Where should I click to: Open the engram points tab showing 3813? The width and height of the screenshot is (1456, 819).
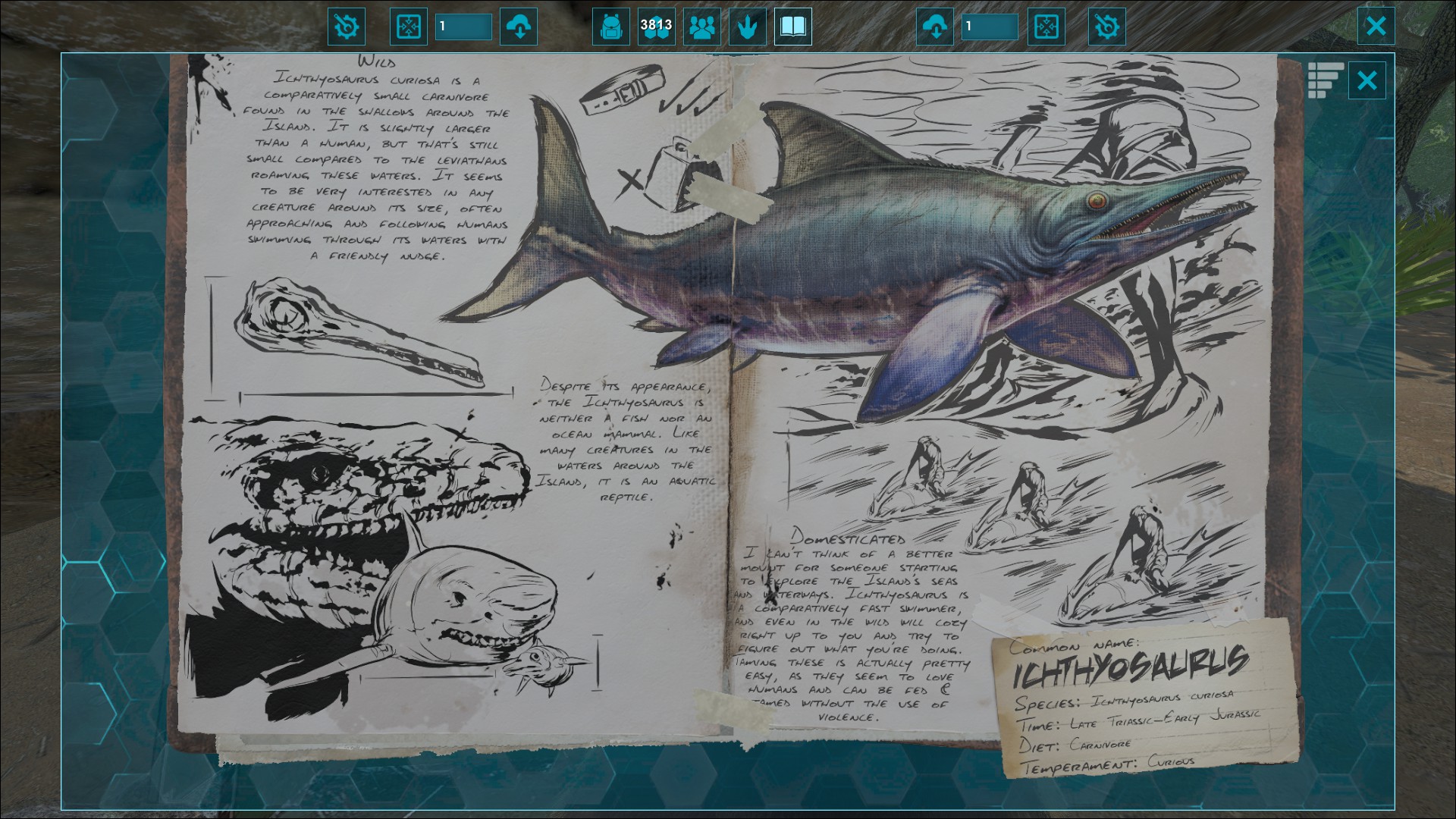[x=656, y=27]
